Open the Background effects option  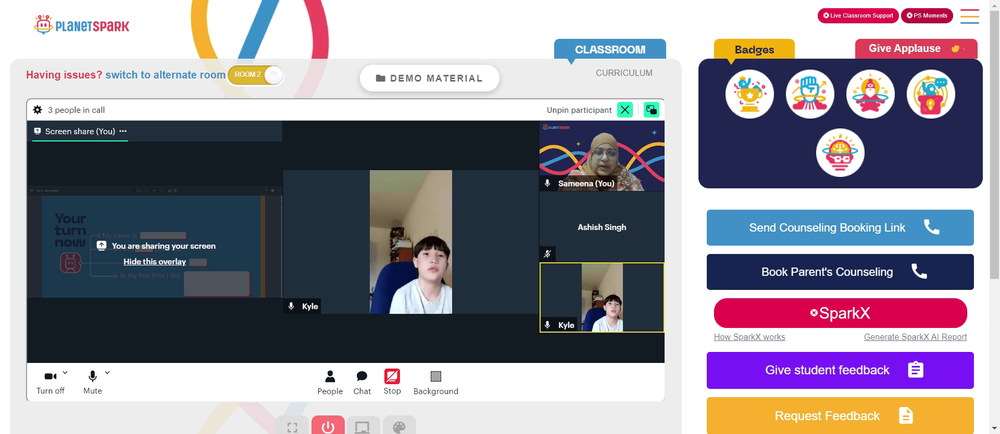(x=436, y=383)
